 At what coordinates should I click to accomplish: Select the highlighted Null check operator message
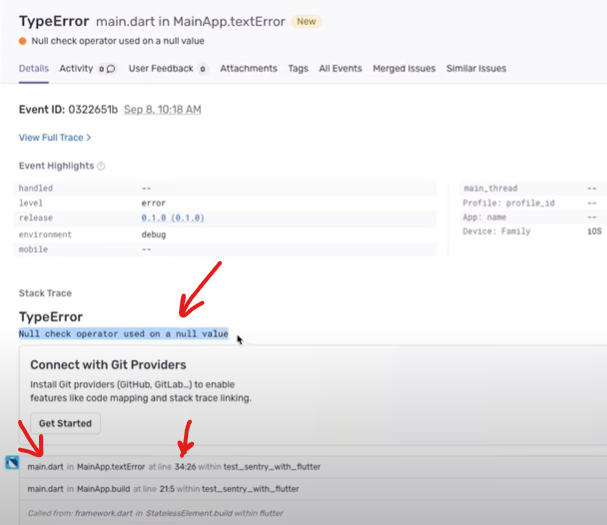pos(123,334)
